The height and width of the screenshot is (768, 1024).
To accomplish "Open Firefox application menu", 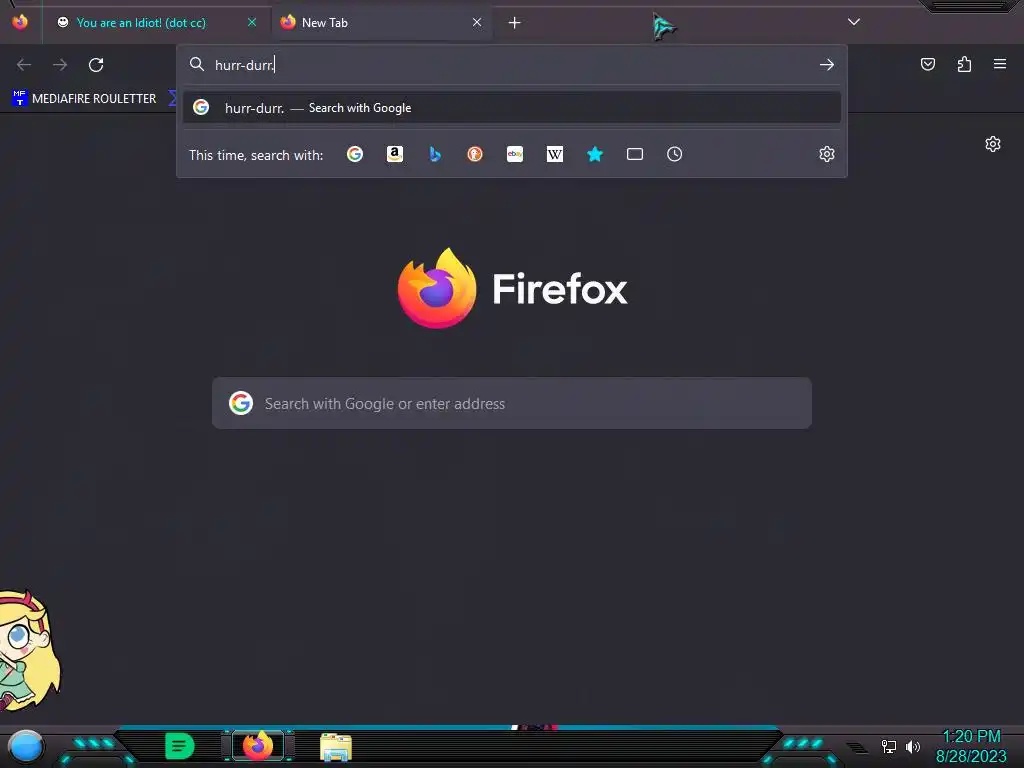I will click(x=1000, y=64).
